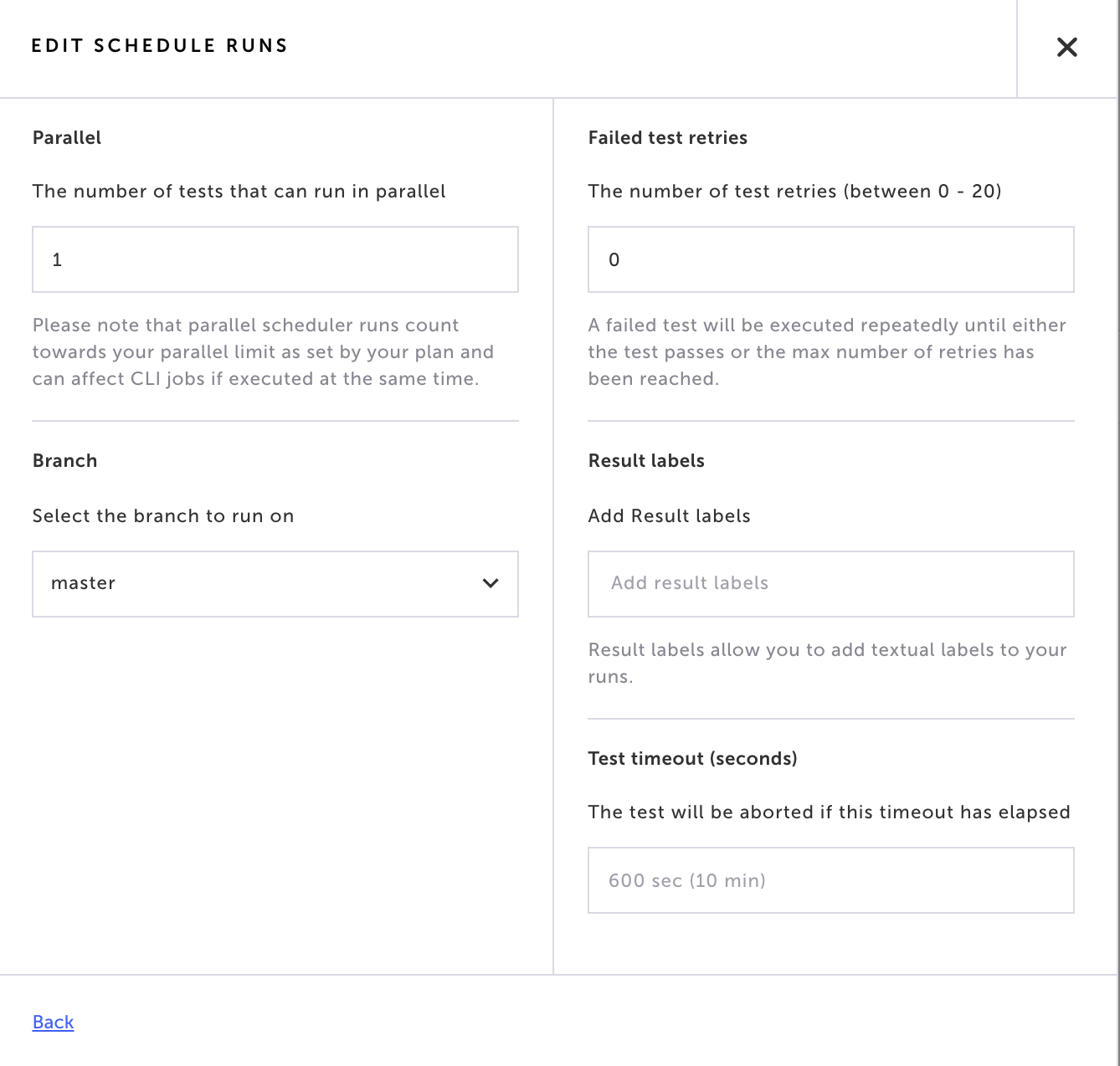Go back using the Back link
The width and height of the screenshot is (1120, 1066).
coord(53,1022)
